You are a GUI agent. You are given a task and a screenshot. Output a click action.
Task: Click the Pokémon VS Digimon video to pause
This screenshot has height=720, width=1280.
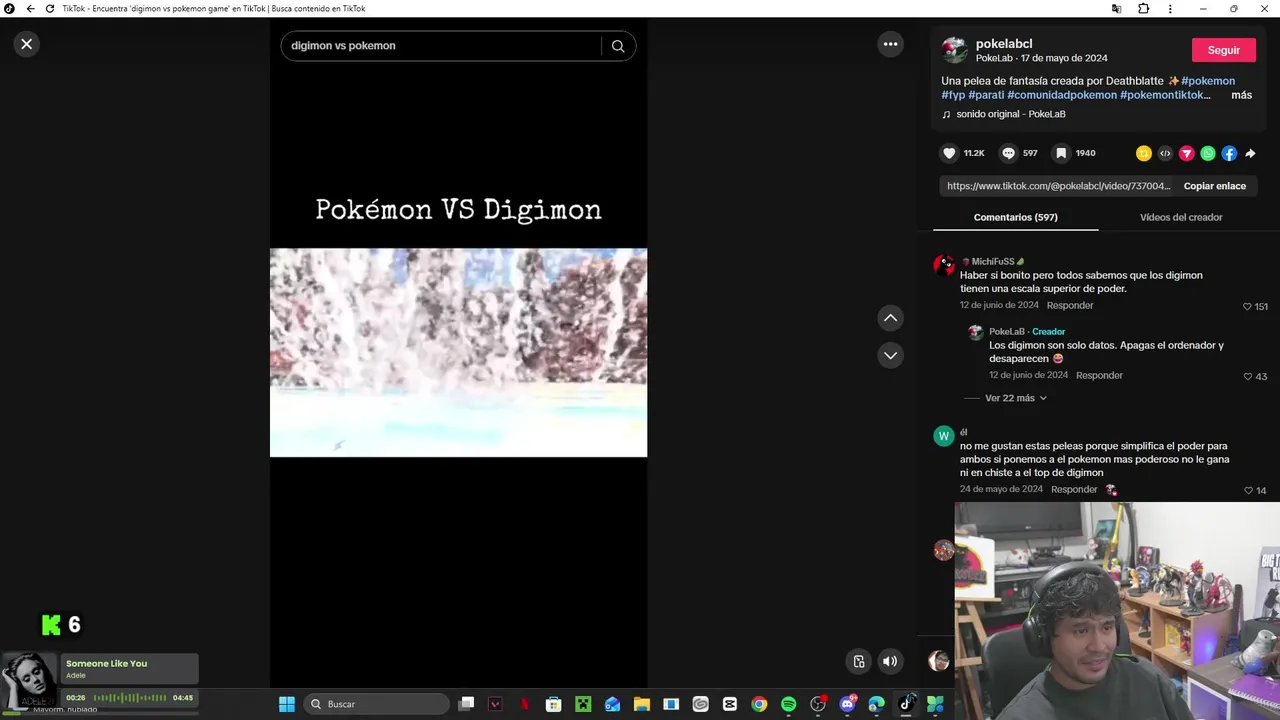pyautogui.click(x=458, y=352)
